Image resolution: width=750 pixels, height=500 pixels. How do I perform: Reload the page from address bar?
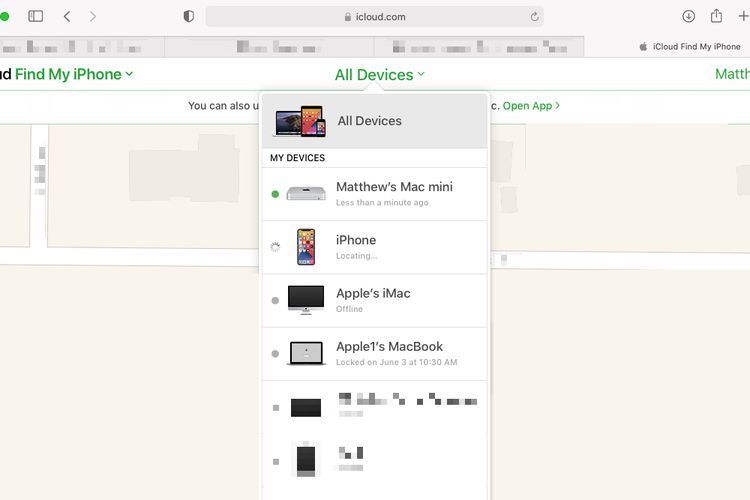click(x=535, y=16)
